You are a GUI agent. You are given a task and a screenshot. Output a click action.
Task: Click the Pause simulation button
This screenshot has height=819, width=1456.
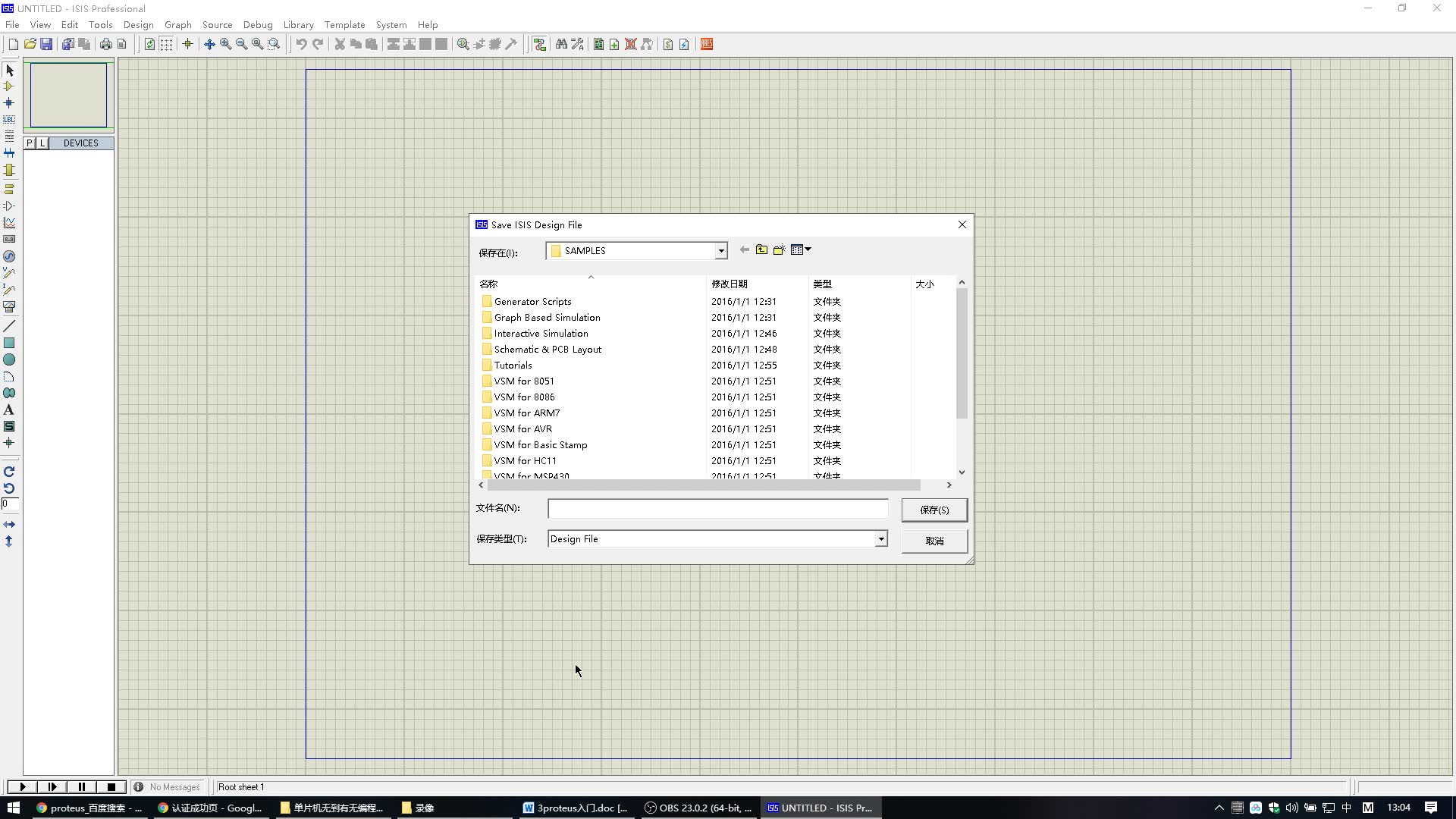(x=81, y=787)
